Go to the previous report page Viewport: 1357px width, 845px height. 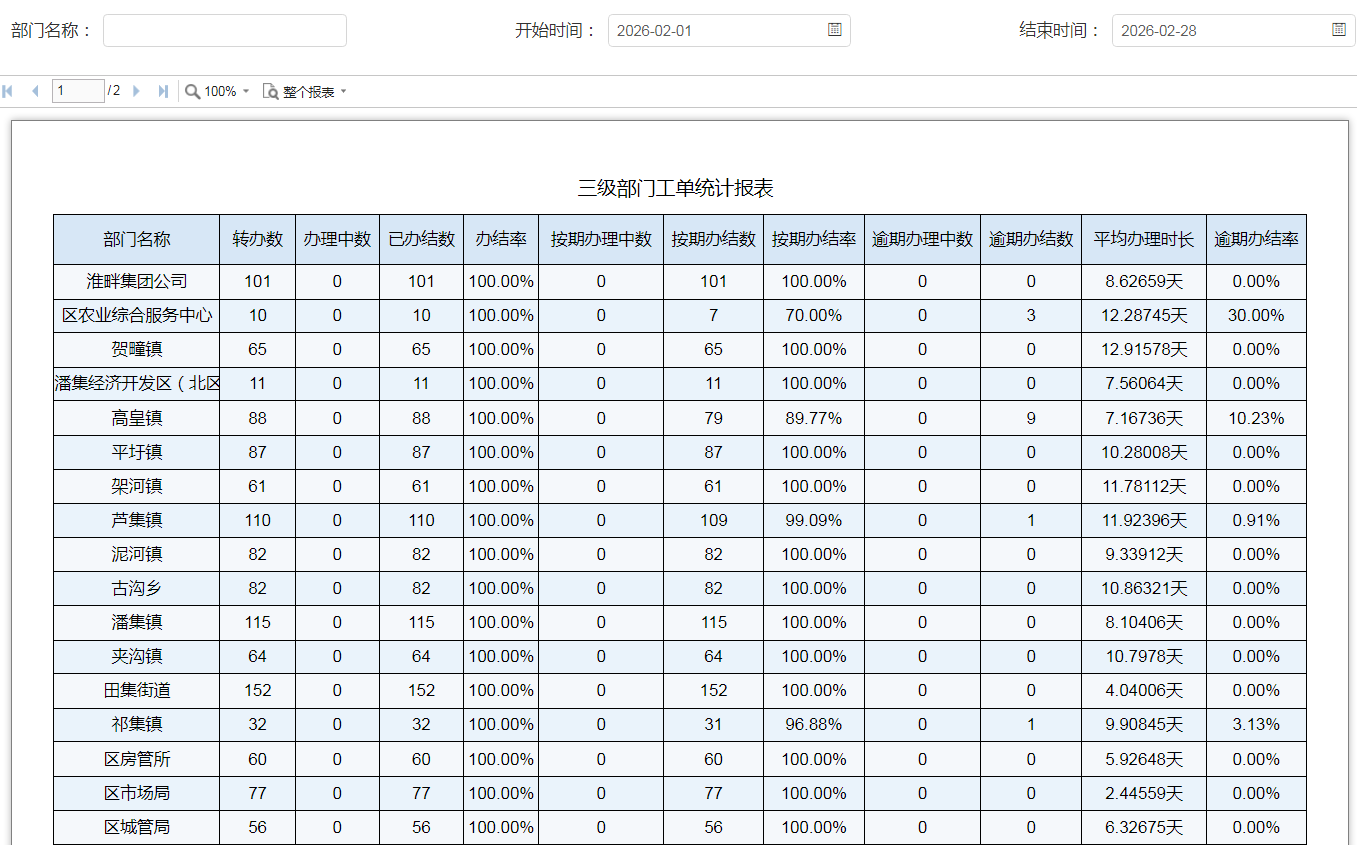coord(35,91)
